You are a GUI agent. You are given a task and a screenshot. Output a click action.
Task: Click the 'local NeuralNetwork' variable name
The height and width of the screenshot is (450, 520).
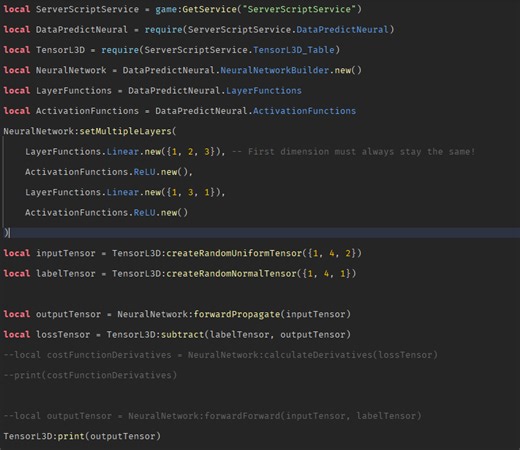pyautogui.click(x=71, y=70)
